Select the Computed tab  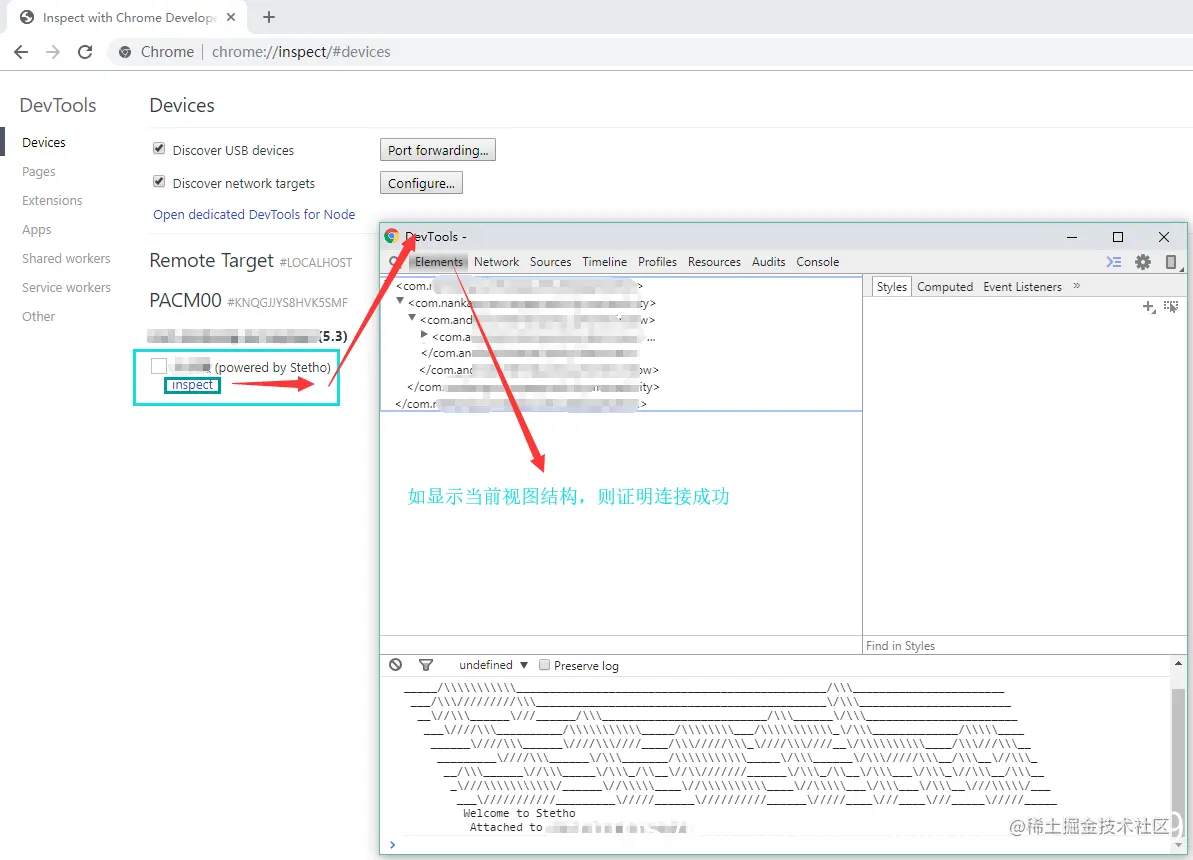pos(945,287)
